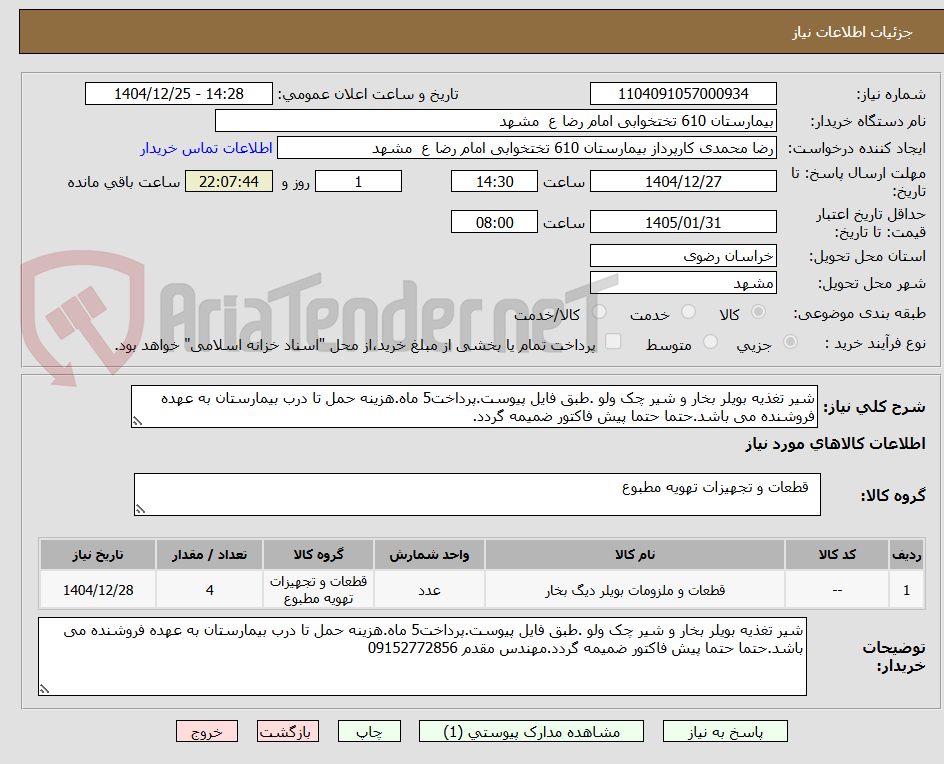
Task: Select the خدمت radio button
Action: (688, 312)
